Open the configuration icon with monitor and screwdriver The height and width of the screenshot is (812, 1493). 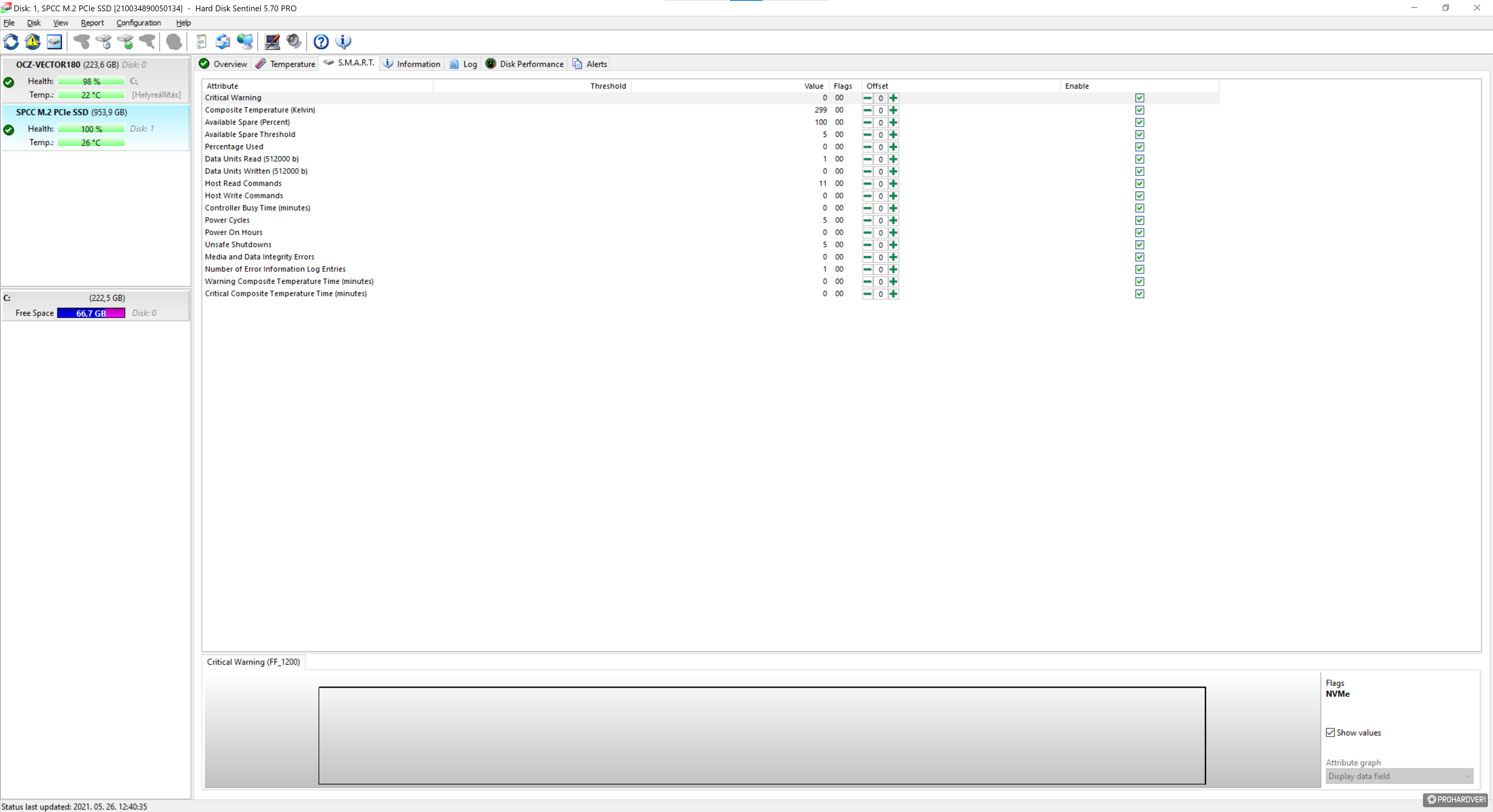[272, 42]
